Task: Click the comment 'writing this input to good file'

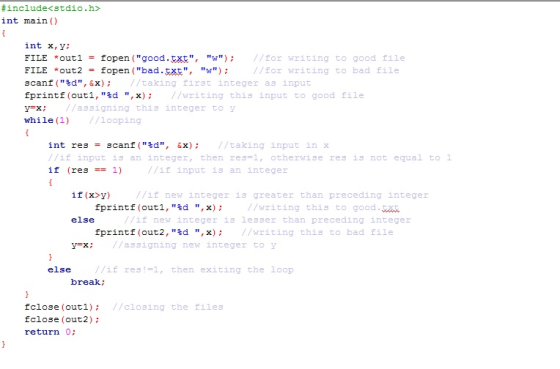Action: click(x=268, y=96)
